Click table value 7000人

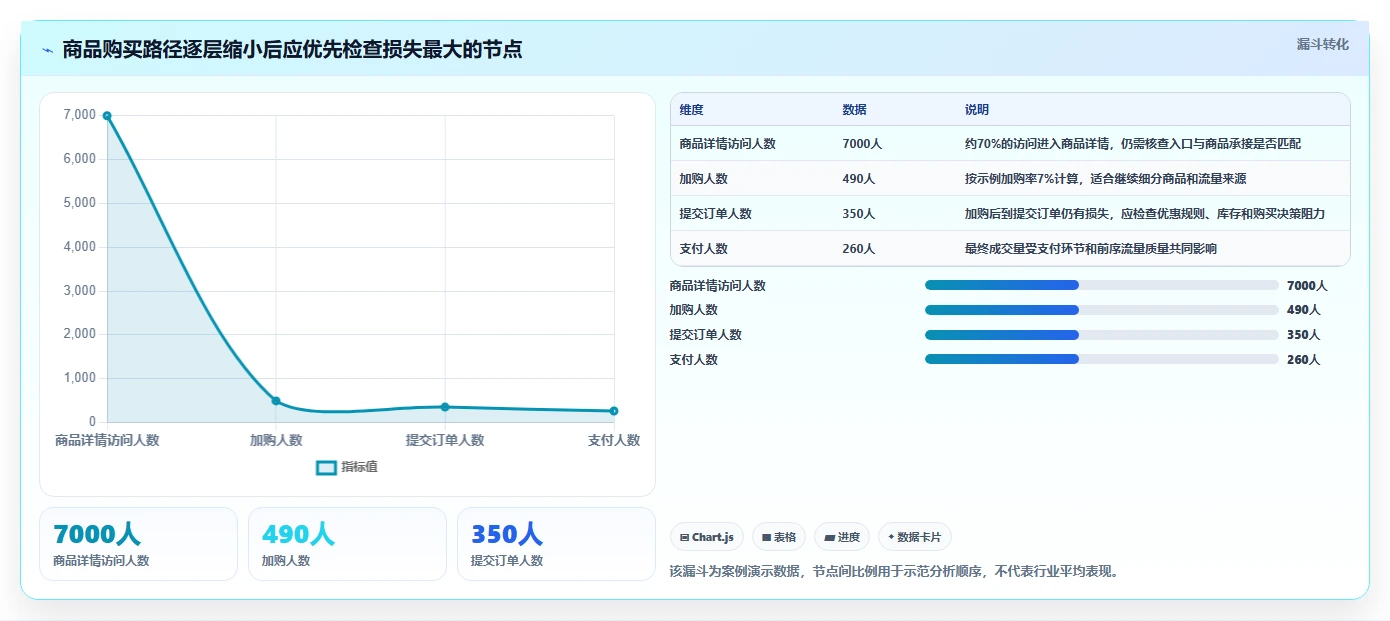coord(862,144)
